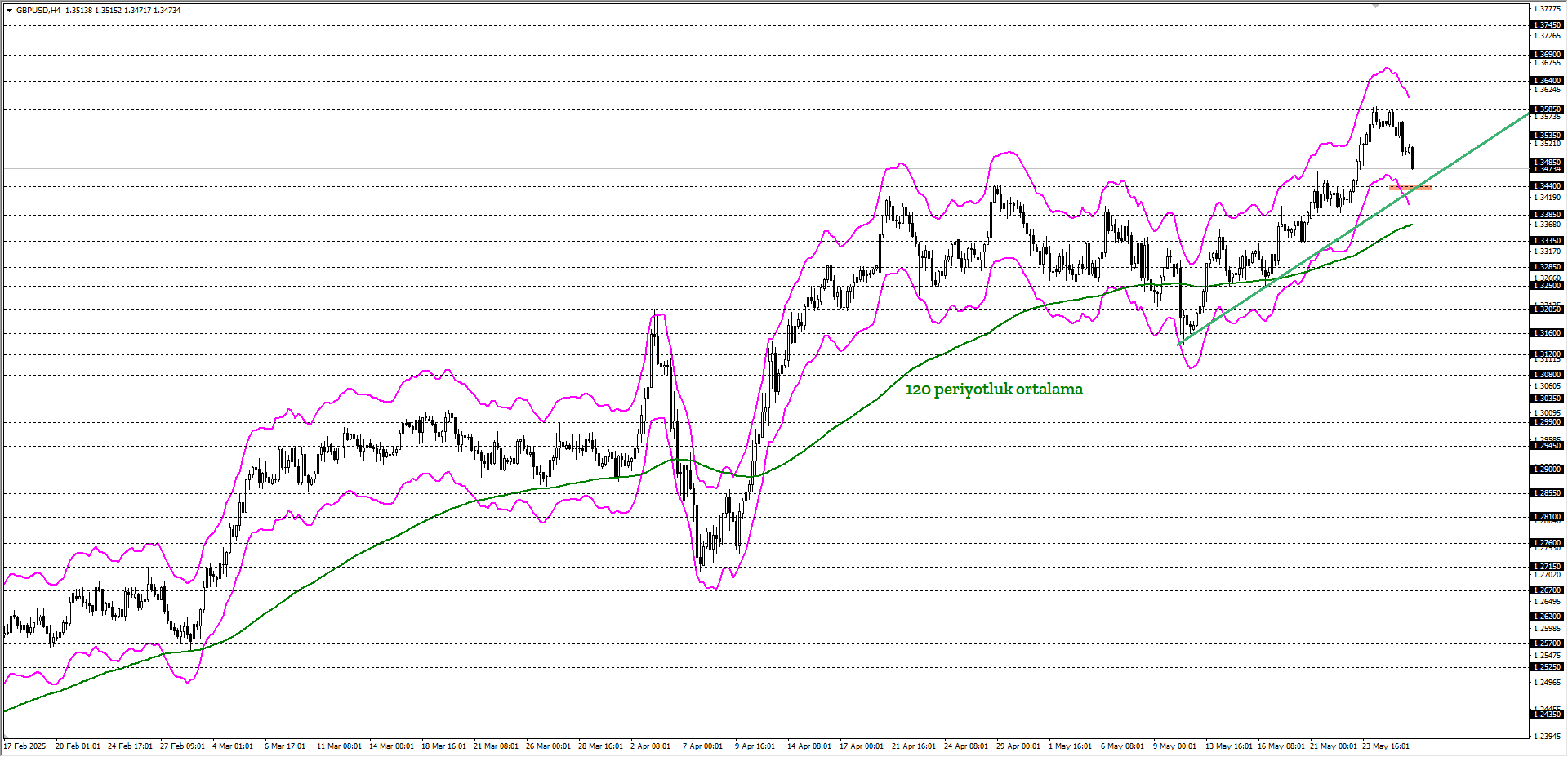Open the chart dropdown arrow beside GBPUSD,H4
Viewport: 1568px width, 757px height.
9,11
